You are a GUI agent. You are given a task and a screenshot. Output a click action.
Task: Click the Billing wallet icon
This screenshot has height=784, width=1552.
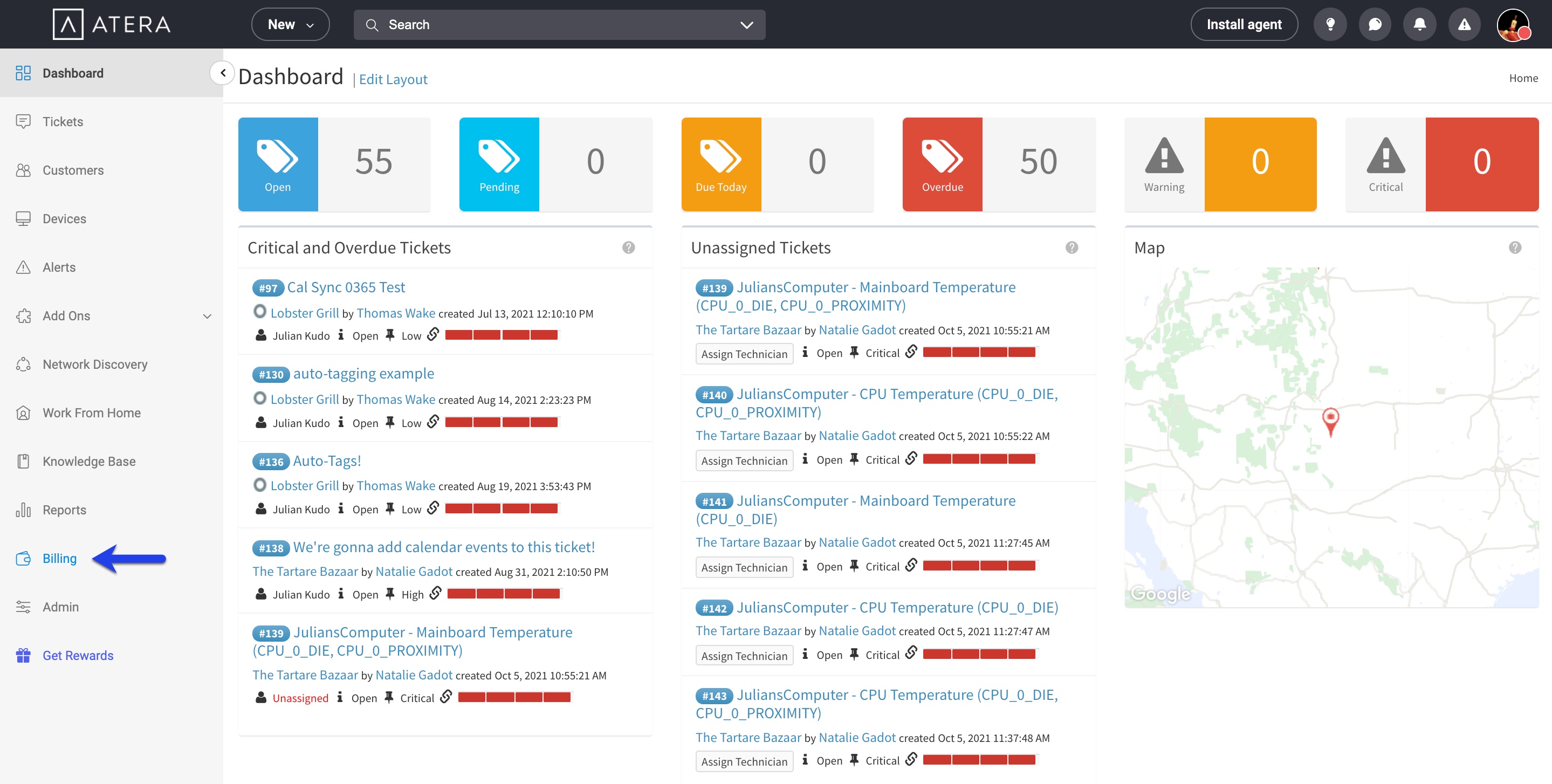pos(23,558)
